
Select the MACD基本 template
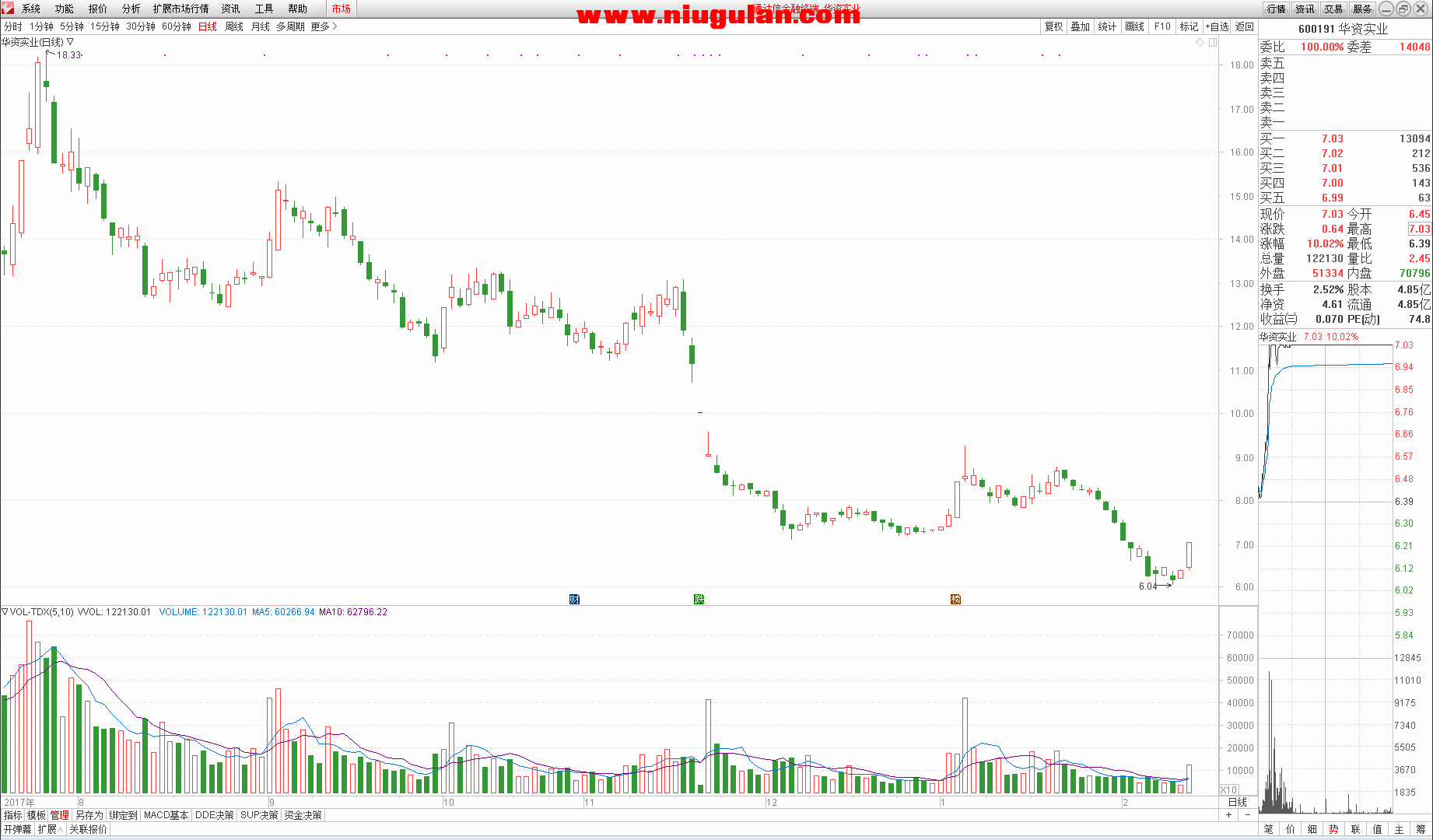166,815
